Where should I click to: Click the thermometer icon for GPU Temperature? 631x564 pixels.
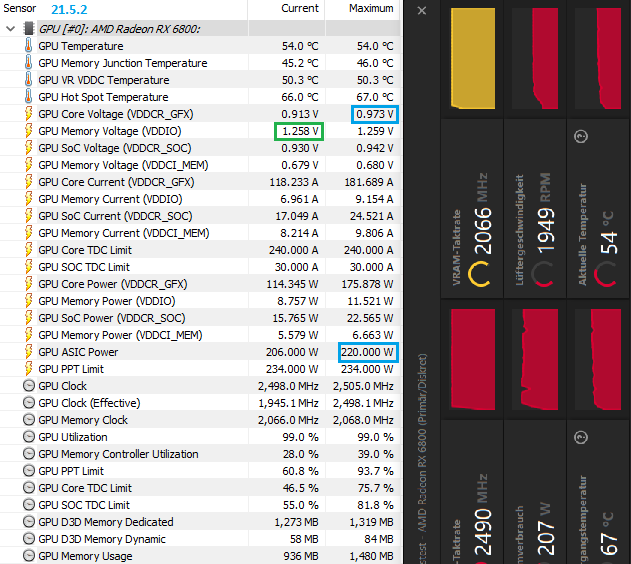[x=29, y=45]
